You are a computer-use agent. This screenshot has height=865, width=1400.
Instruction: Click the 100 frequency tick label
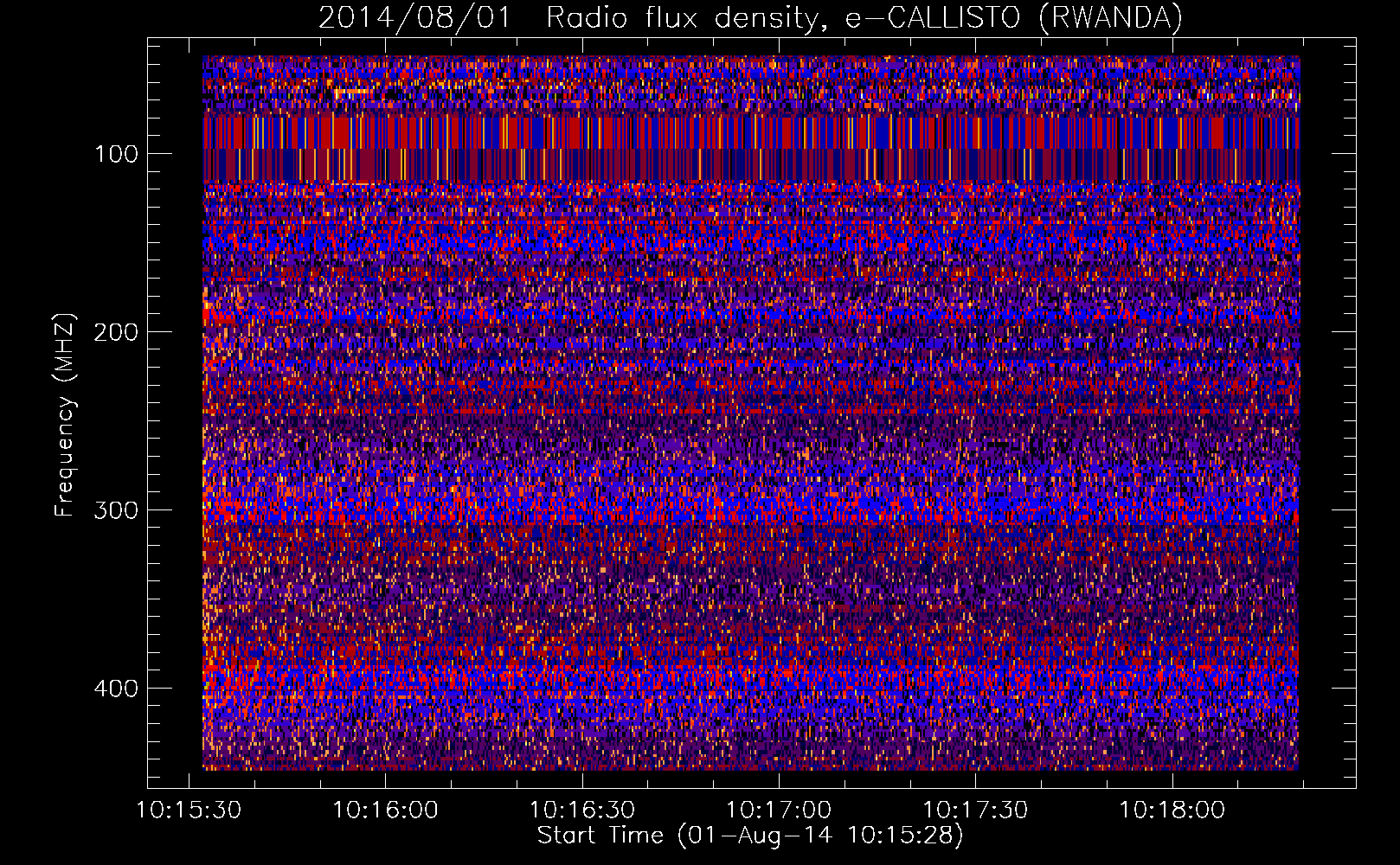click(x=117, y=154)
